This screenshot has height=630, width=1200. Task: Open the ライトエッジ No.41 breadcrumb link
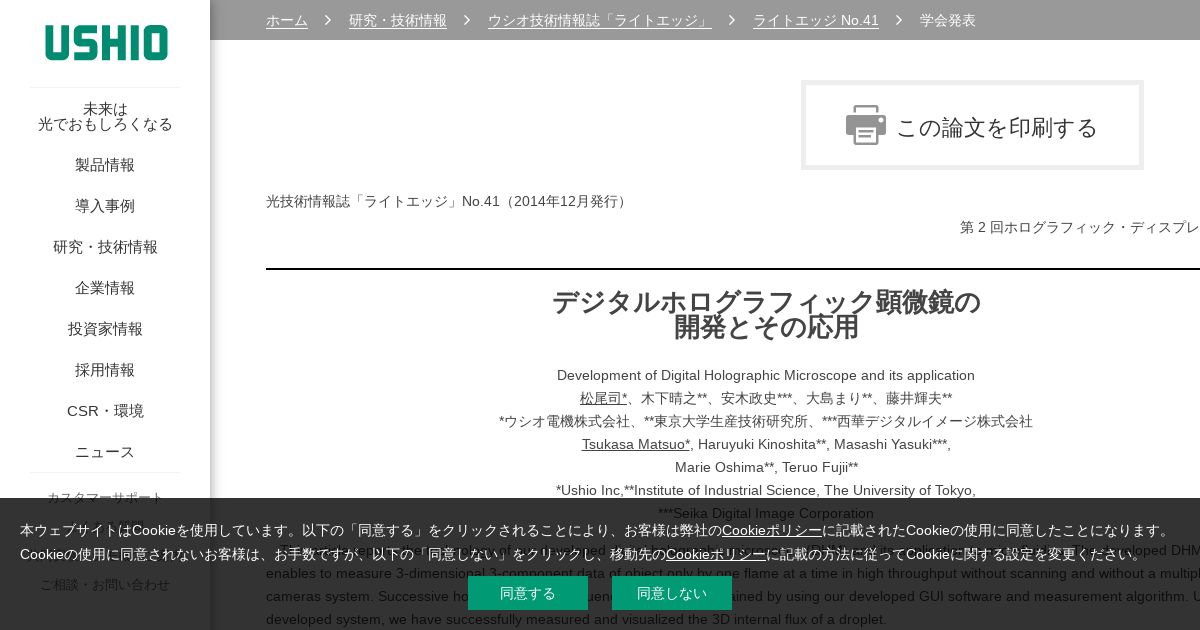coord(816,20)
